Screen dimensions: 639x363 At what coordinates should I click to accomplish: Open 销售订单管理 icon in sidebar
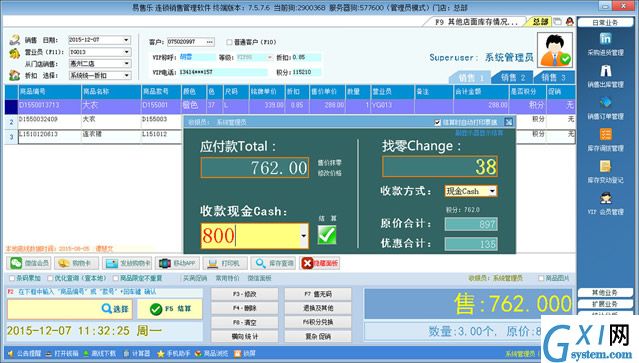(605, 103)
